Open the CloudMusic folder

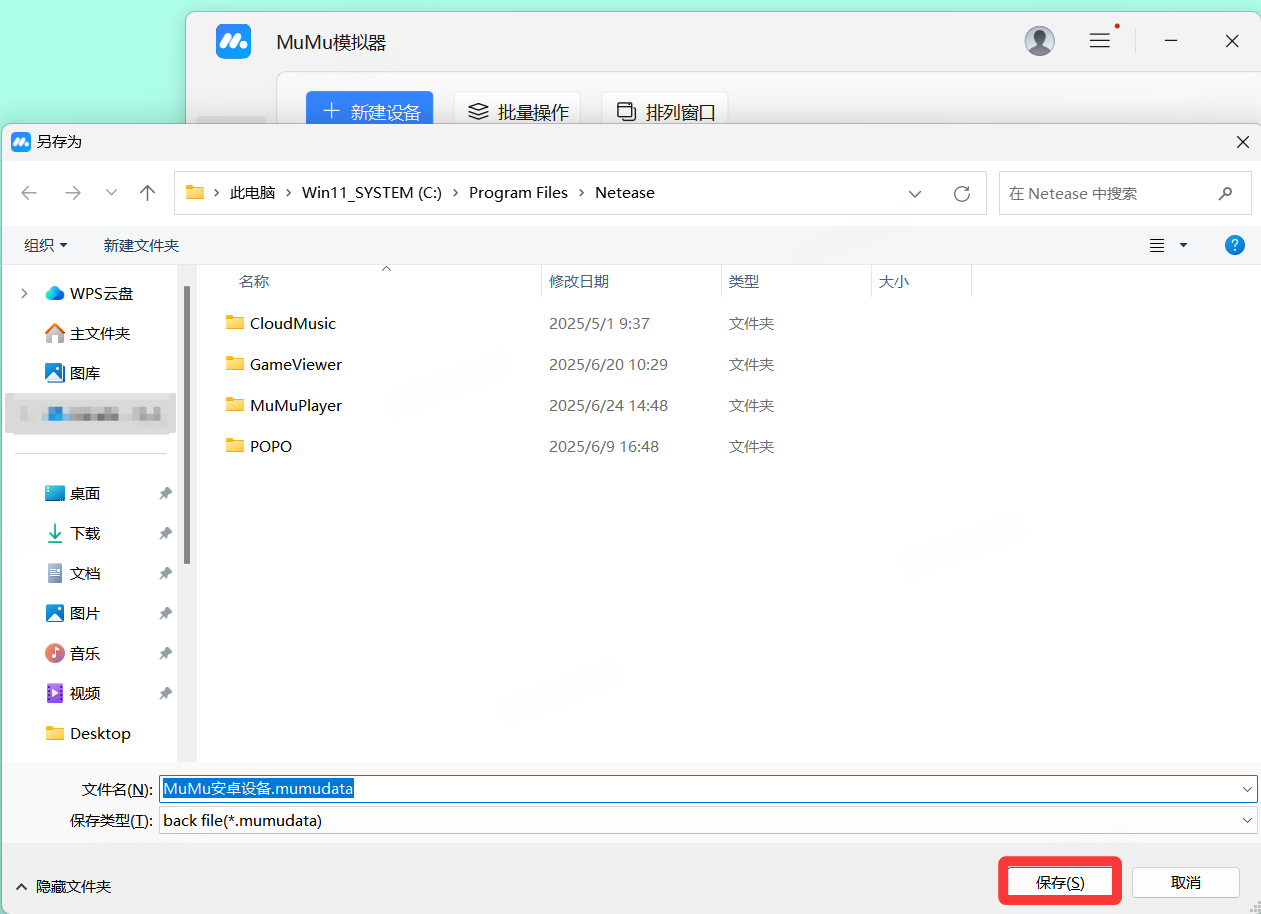pos(293,323)
